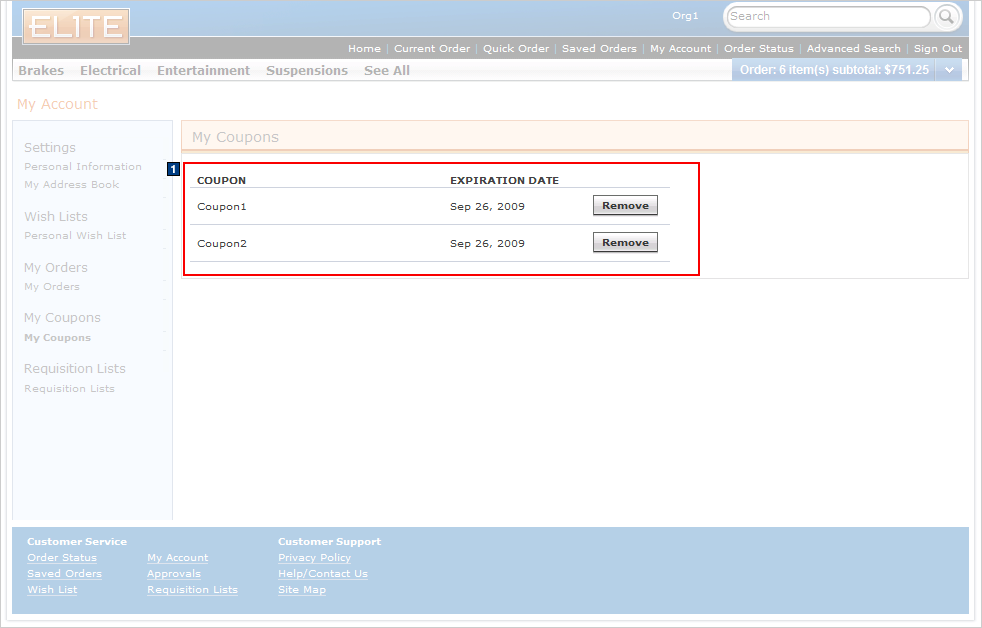Screen dimensions: 982x628
Task: Open the Home menu link
Action: click(364, 48)
